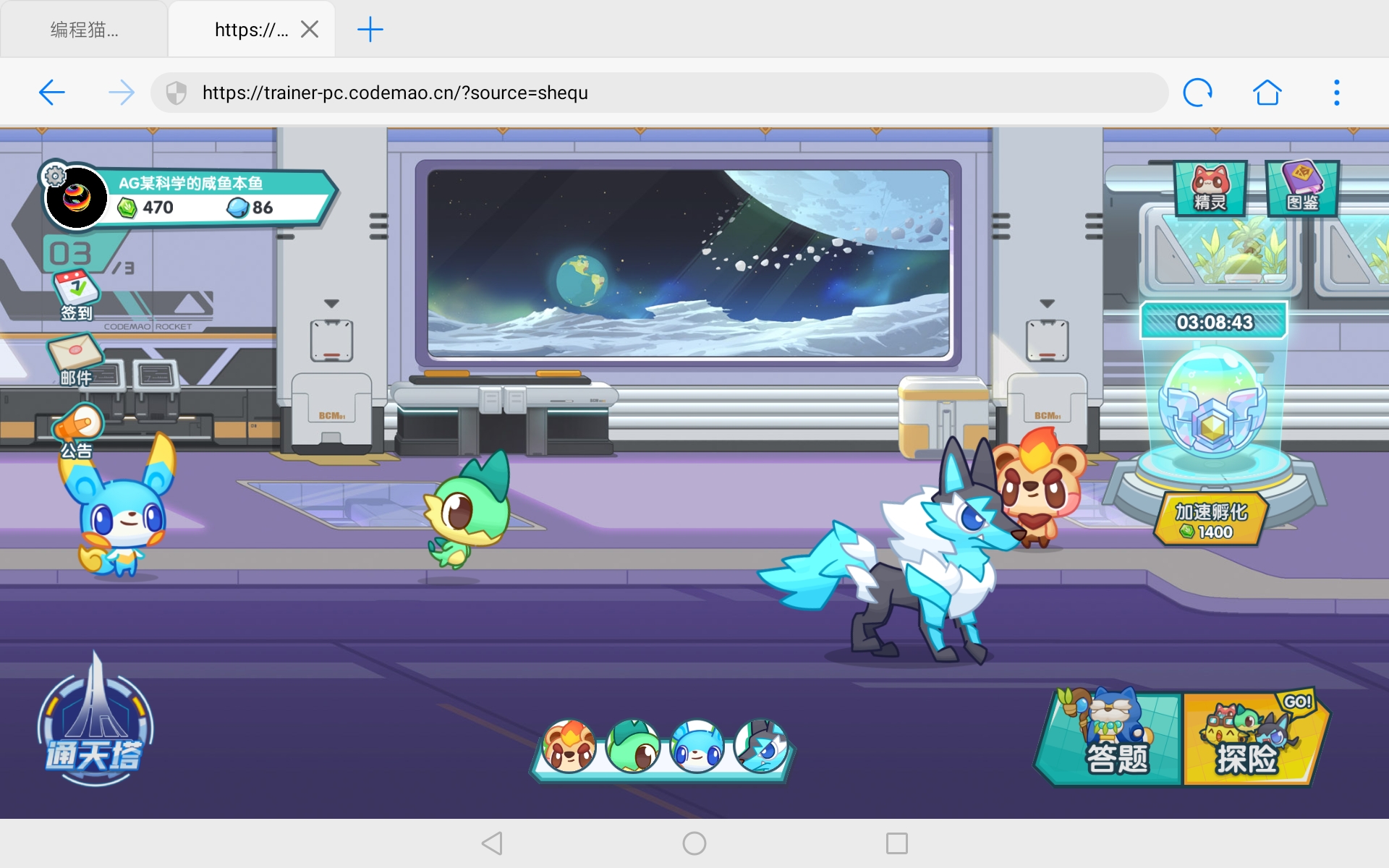Open the settings gear on the avatar
Image resolution: width=1389 pixels, height=868 pixels.
tap(54, 175)
